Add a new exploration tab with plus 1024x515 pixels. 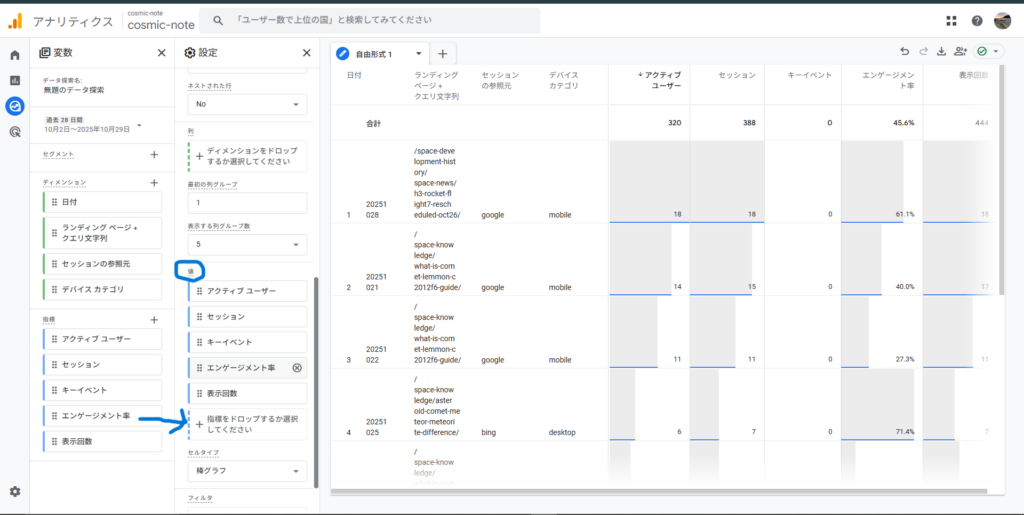(x=442, y=53)
